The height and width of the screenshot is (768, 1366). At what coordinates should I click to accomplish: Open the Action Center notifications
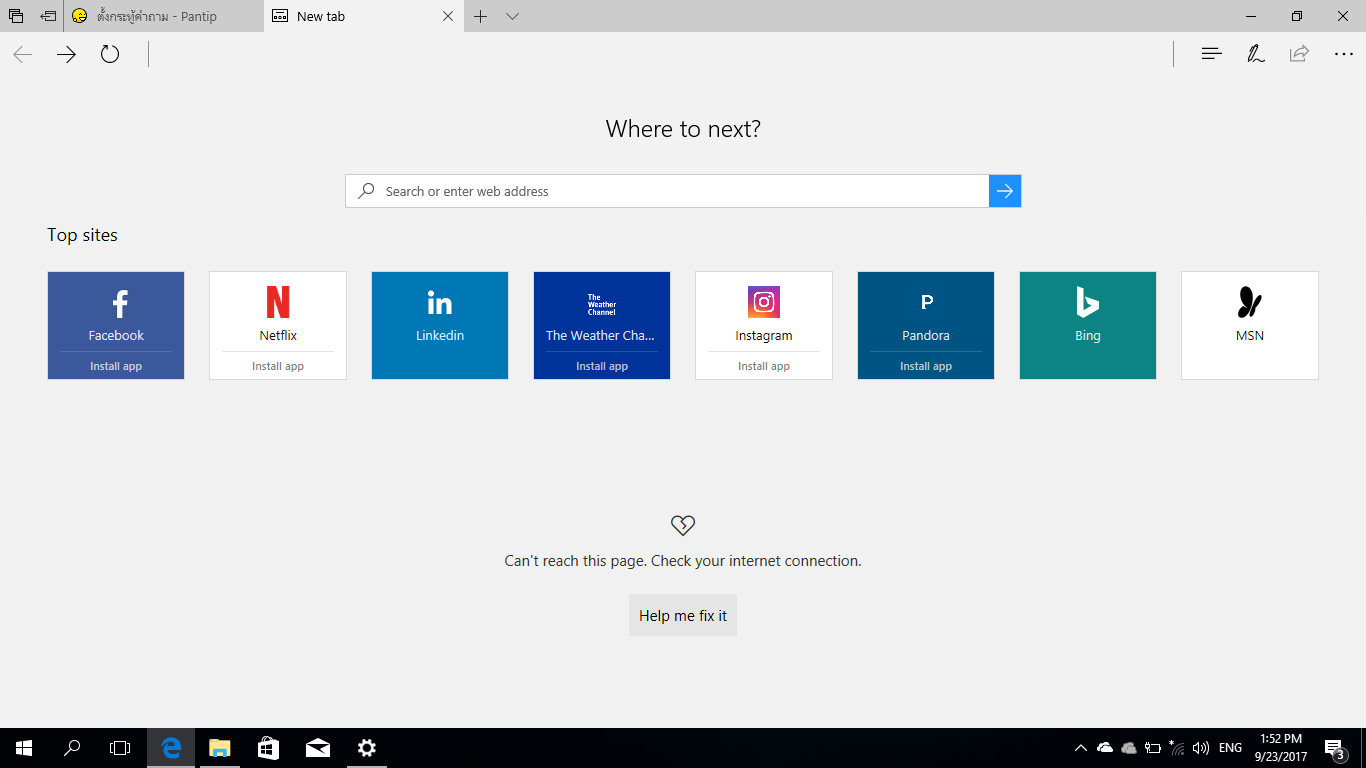tap(1334, 748)
